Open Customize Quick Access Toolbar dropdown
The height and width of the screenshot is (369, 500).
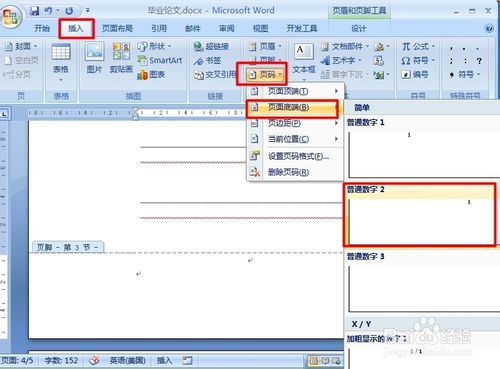point(88,10)
